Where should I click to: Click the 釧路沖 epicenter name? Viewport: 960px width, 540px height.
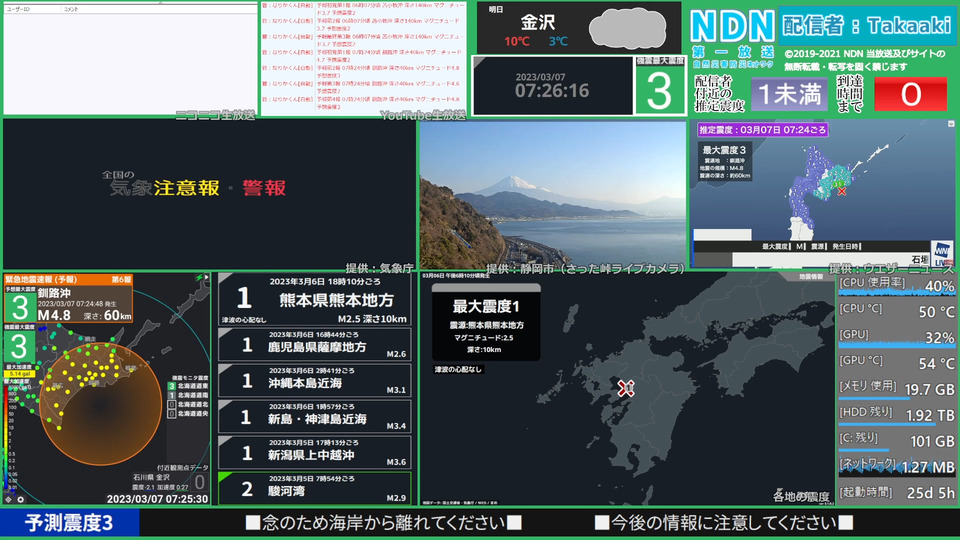(x=54, y=293)
